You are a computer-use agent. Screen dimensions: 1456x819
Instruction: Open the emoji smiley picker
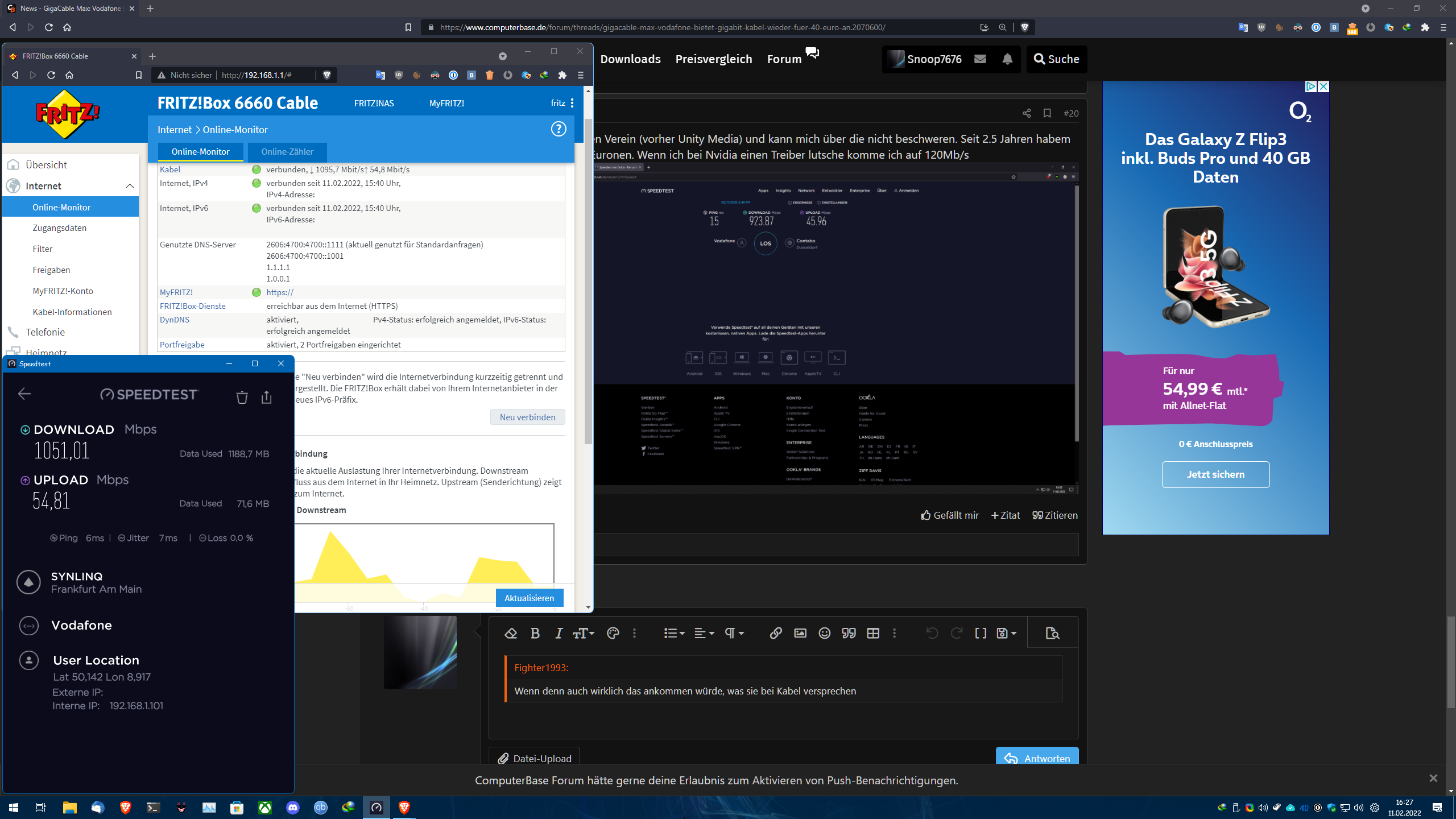824,633
